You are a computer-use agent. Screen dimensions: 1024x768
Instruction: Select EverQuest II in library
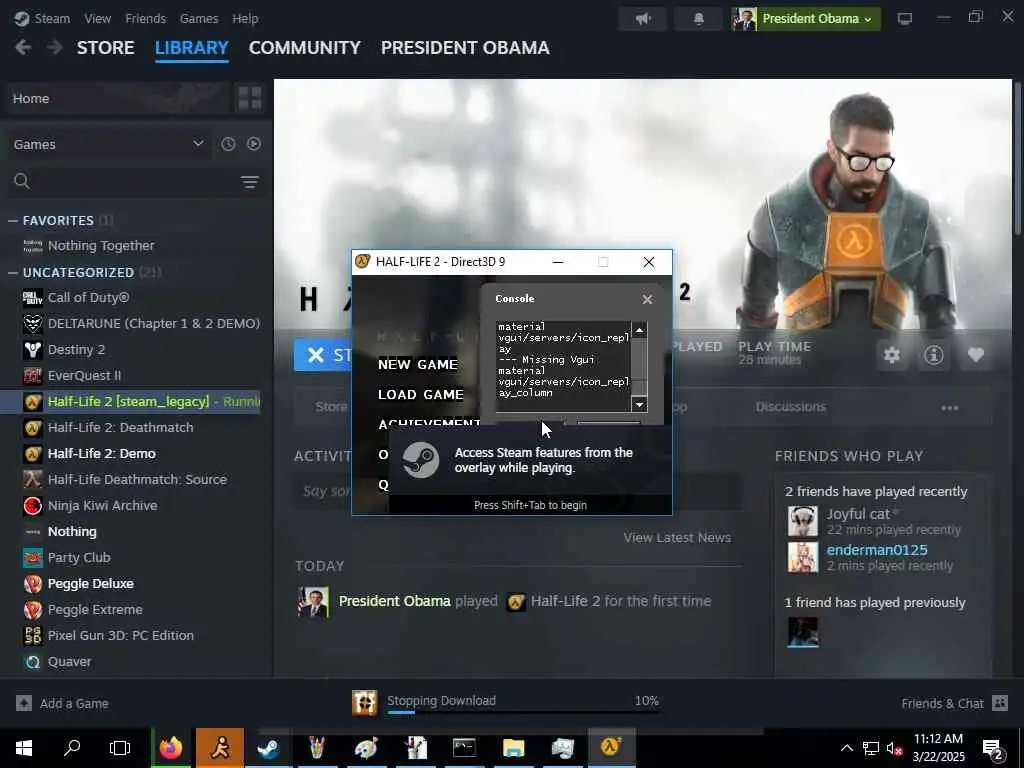click(84, 376)
